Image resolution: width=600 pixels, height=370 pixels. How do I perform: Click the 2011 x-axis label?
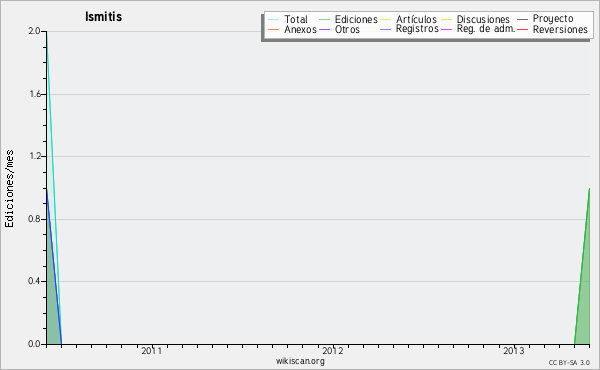click(x=152, y=351)
